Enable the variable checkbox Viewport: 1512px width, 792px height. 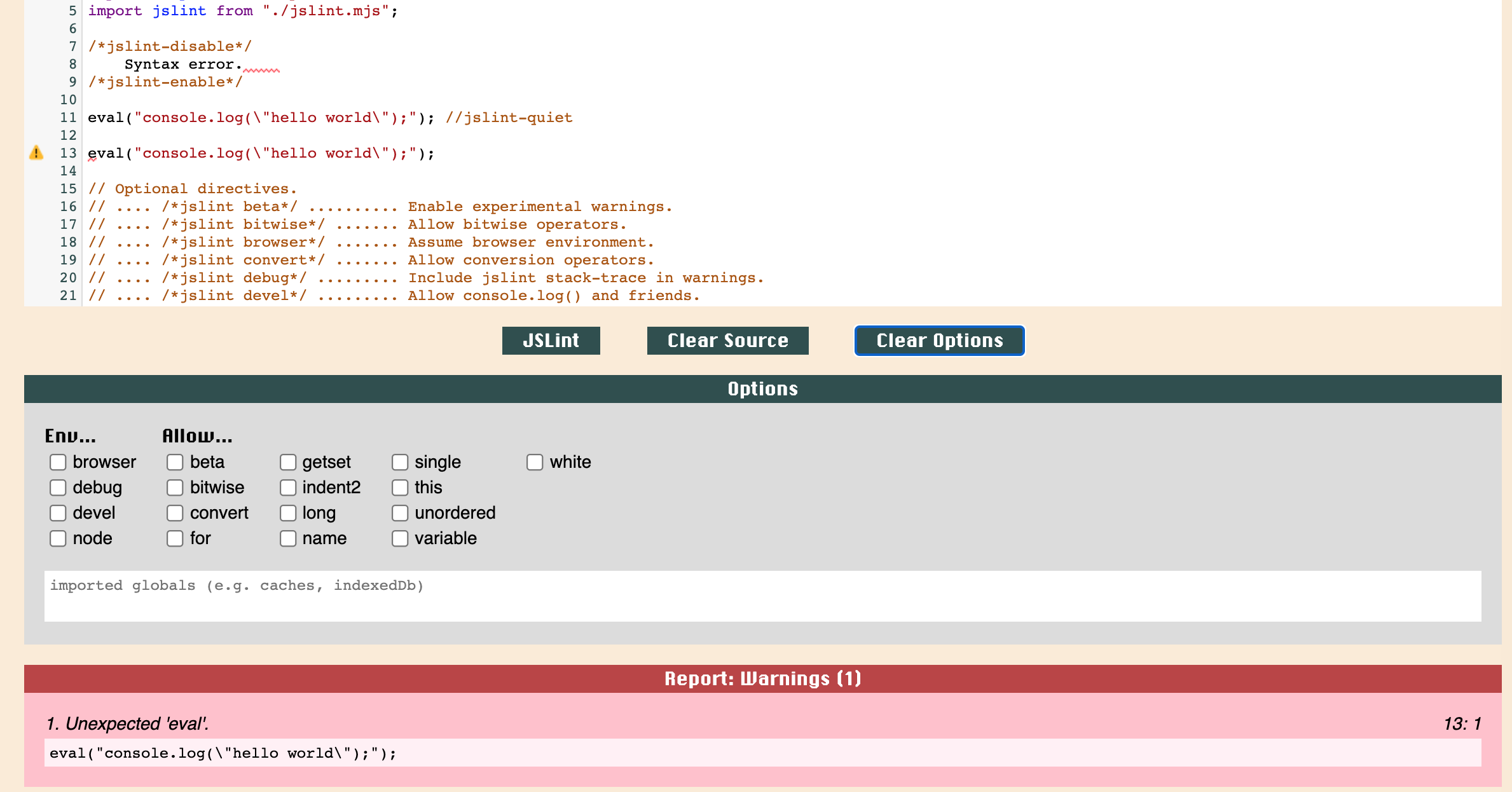[400, 538]
